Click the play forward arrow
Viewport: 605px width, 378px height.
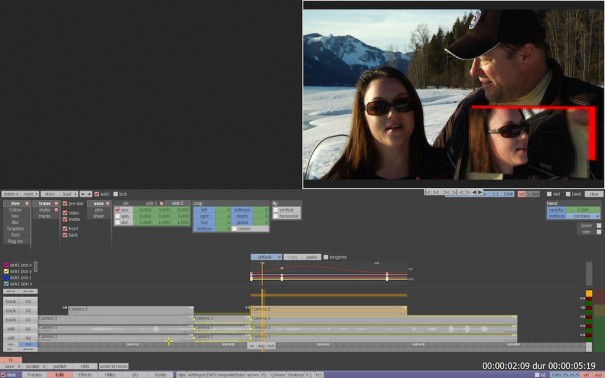tap(480, 192)
